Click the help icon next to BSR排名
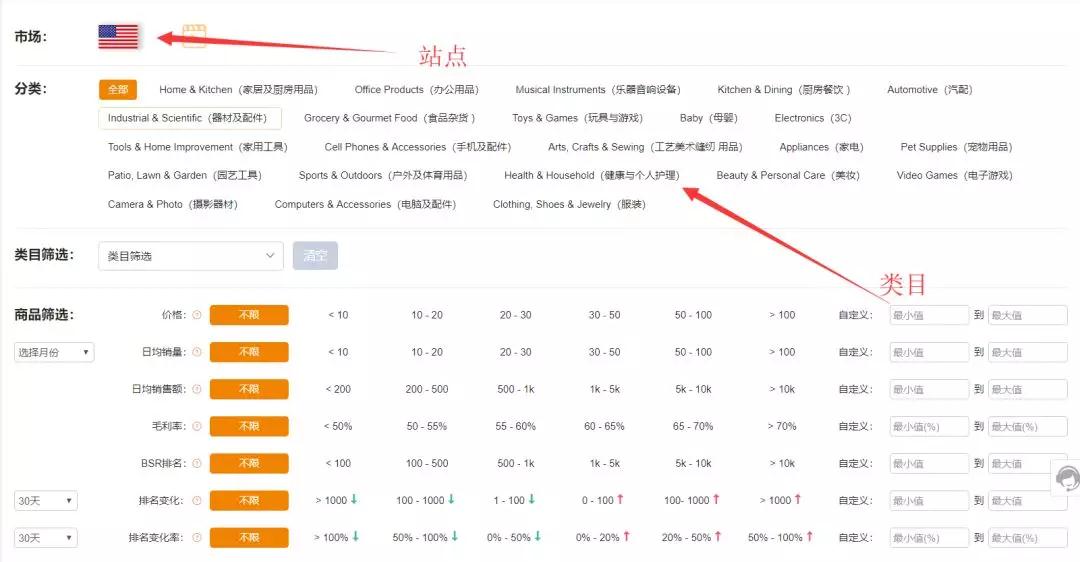Image resolution: width=1080 pixels, height=562 pixels. [x=197, y=464]
